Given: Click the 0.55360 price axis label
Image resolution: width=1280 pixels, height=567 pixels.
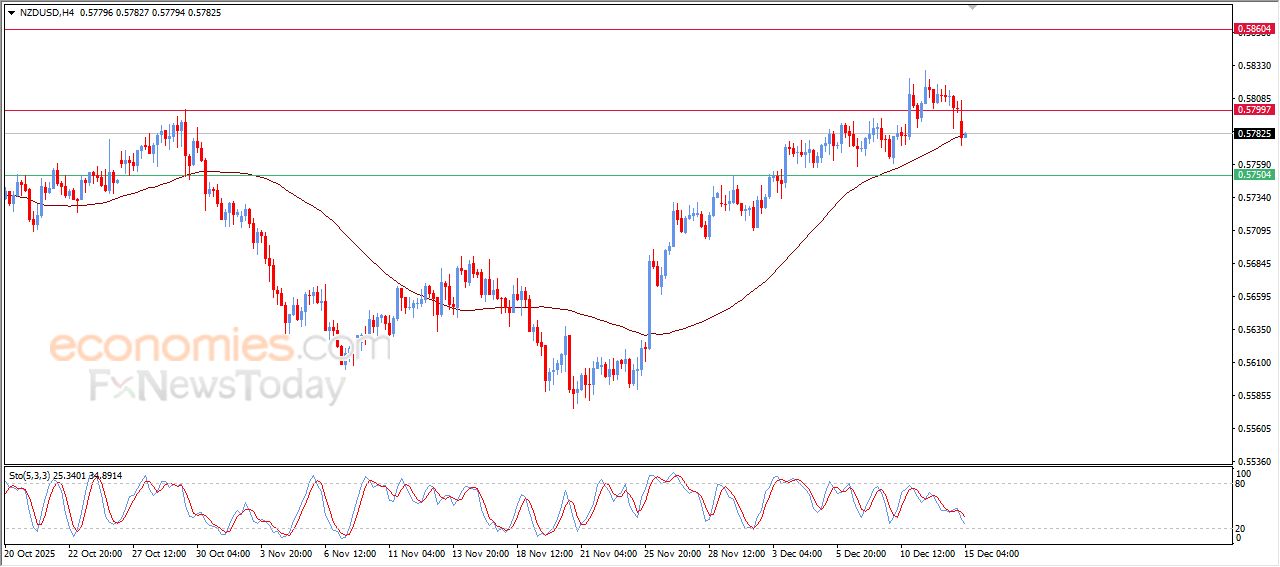Looking at the screenshot, I should pos(1254,462).
